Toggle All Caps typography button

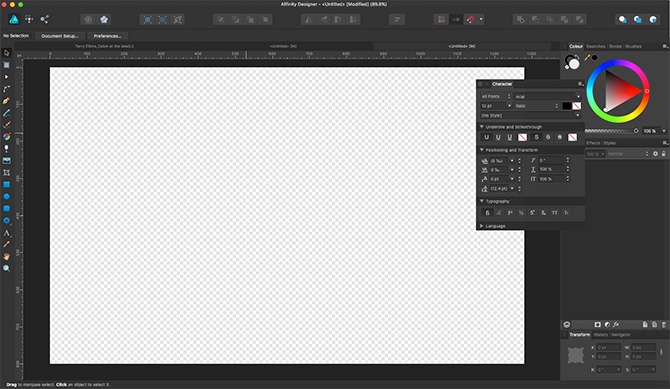click(555, 212)
